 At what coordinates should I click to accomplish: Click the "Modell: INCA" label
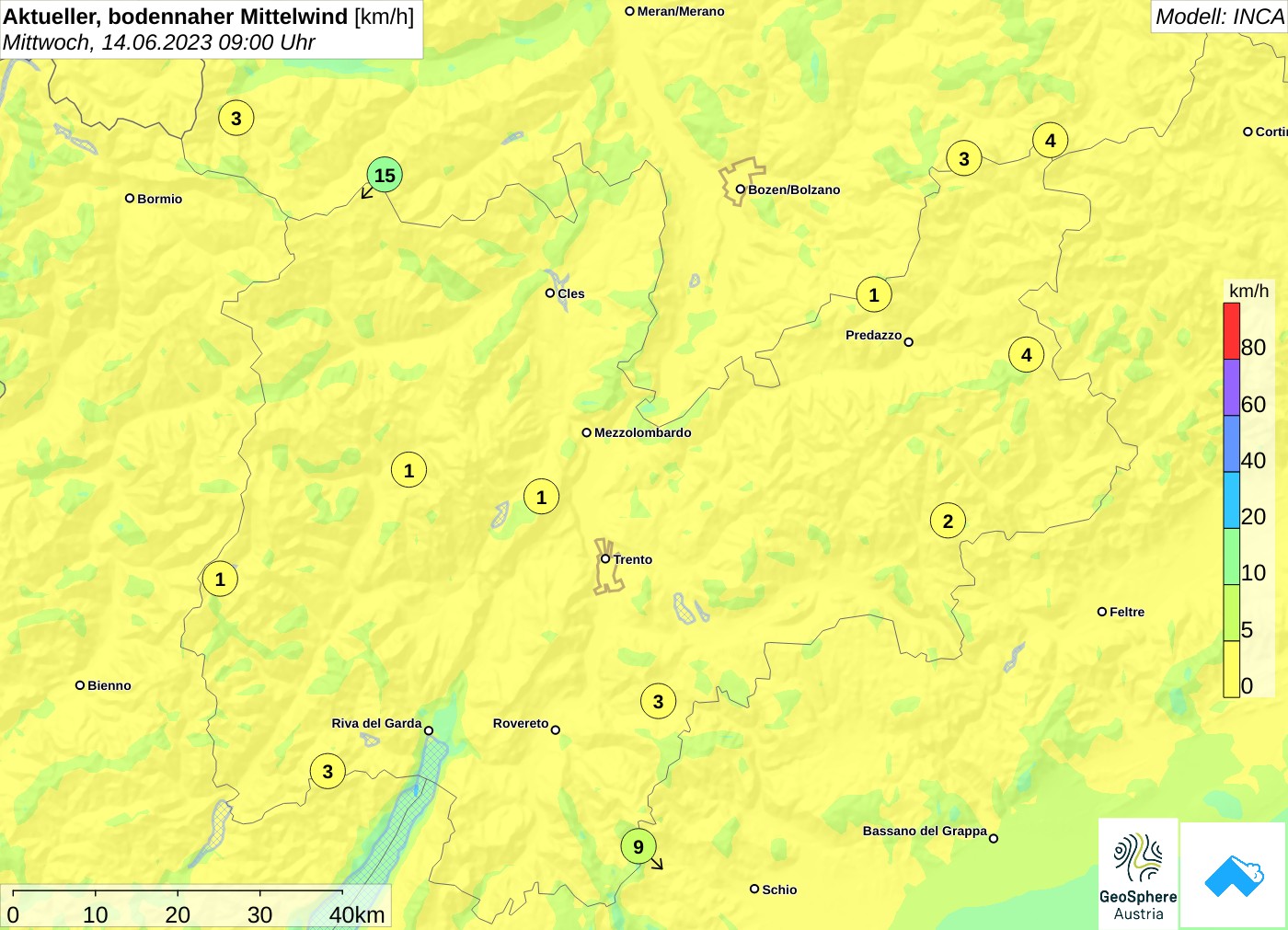(1220, 17)
